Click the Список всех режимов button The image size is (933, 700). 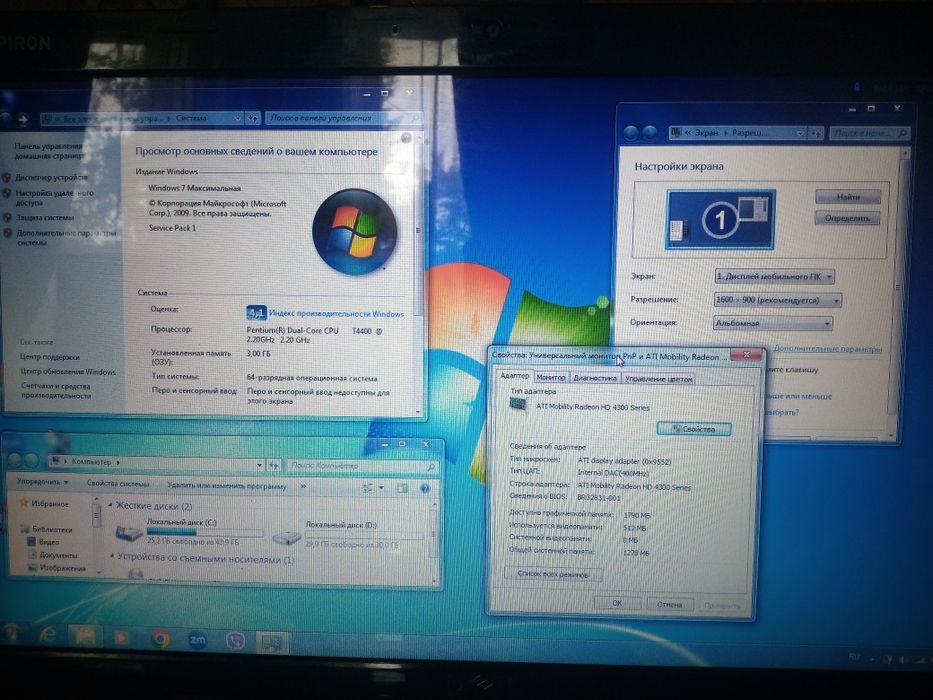pyautogui.click(x=553, y=574)
